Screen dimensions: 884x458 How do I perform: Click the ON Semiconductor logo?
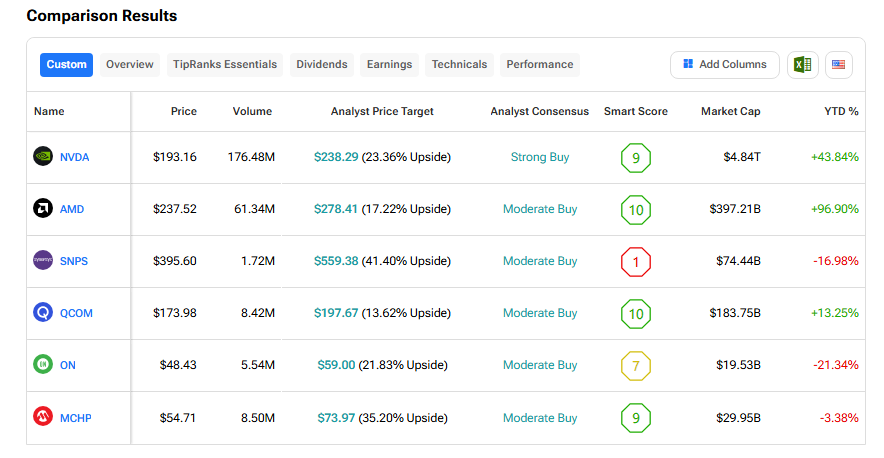point(43,365)
